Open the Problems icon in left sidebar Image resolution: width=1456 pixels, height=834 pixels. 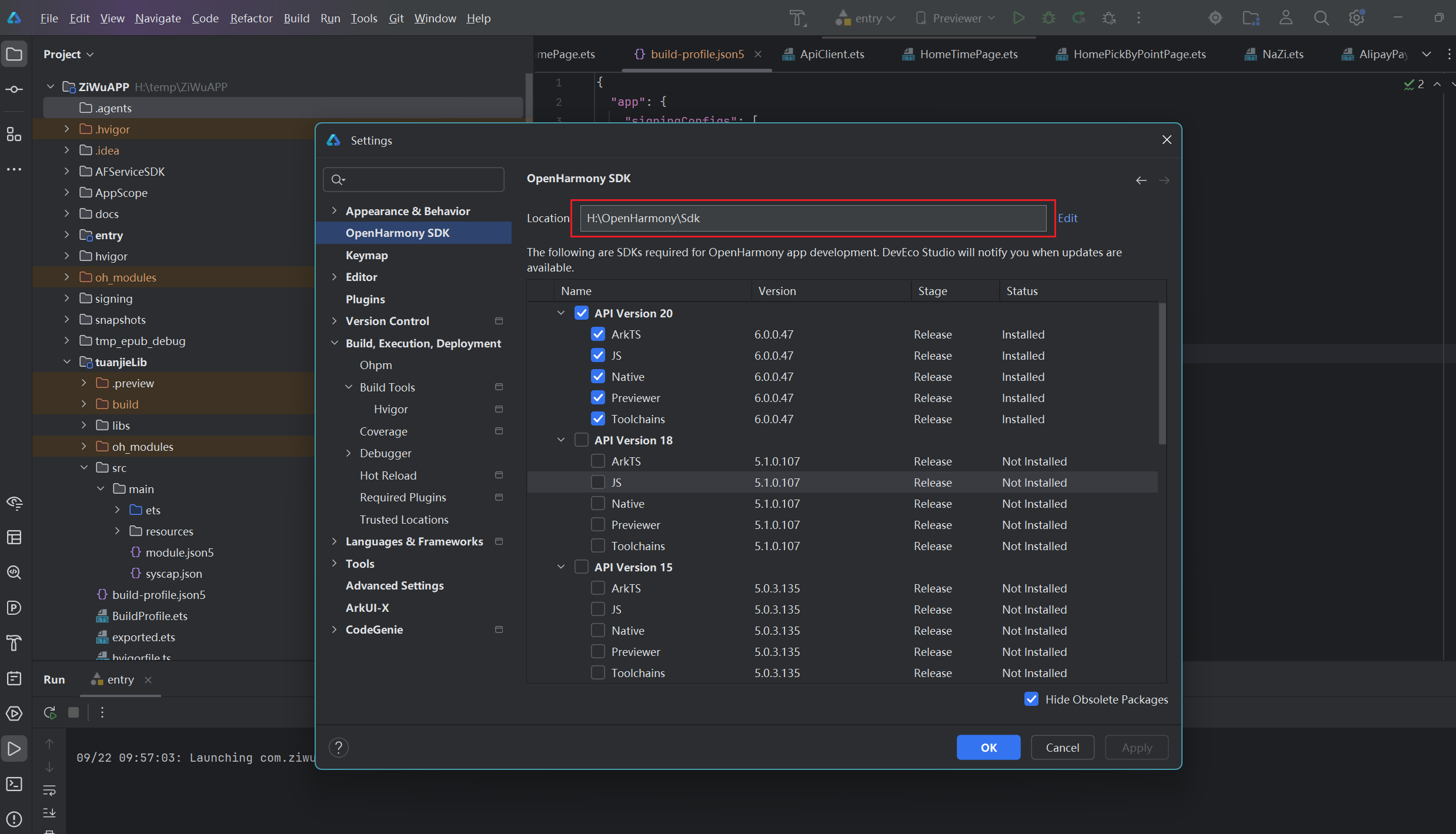[14, 819]
